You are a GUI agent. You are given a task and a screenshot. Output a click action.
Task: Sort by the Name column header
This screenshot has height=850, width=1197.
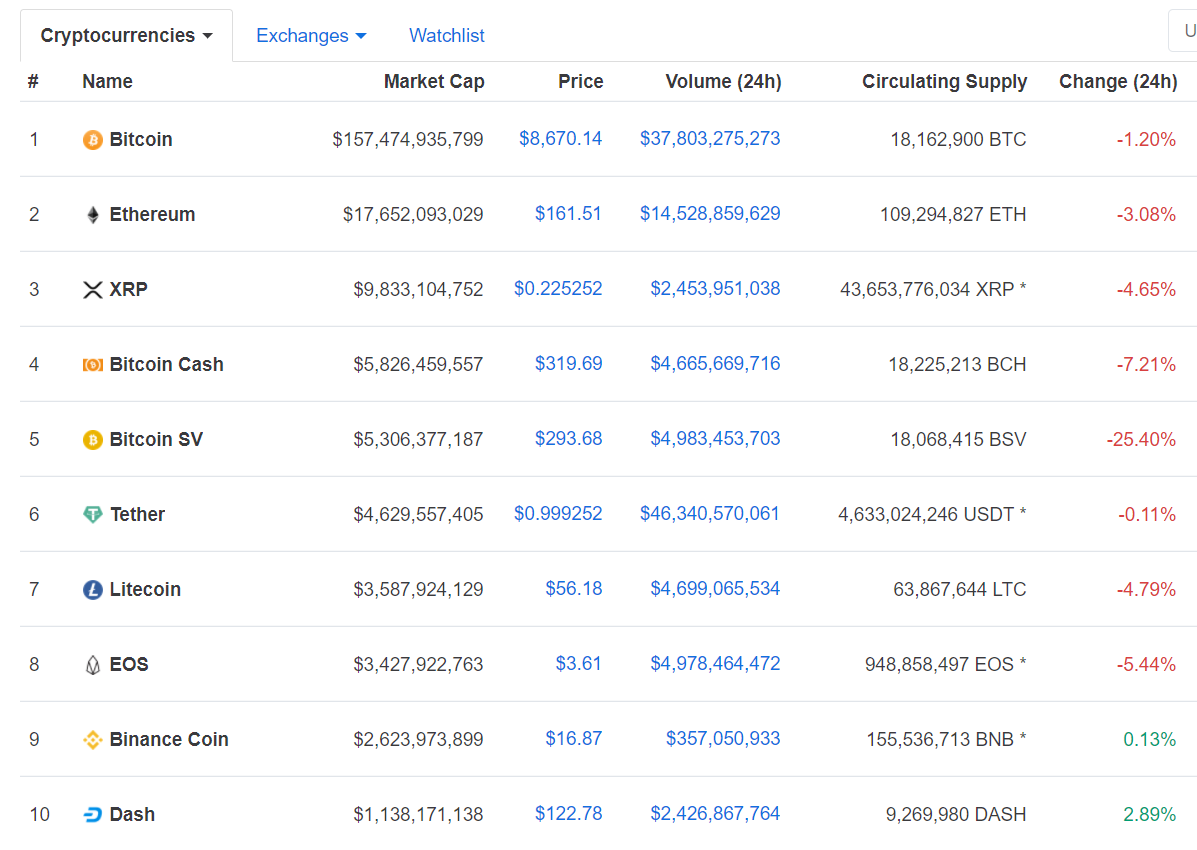click(x=107, y=82)
